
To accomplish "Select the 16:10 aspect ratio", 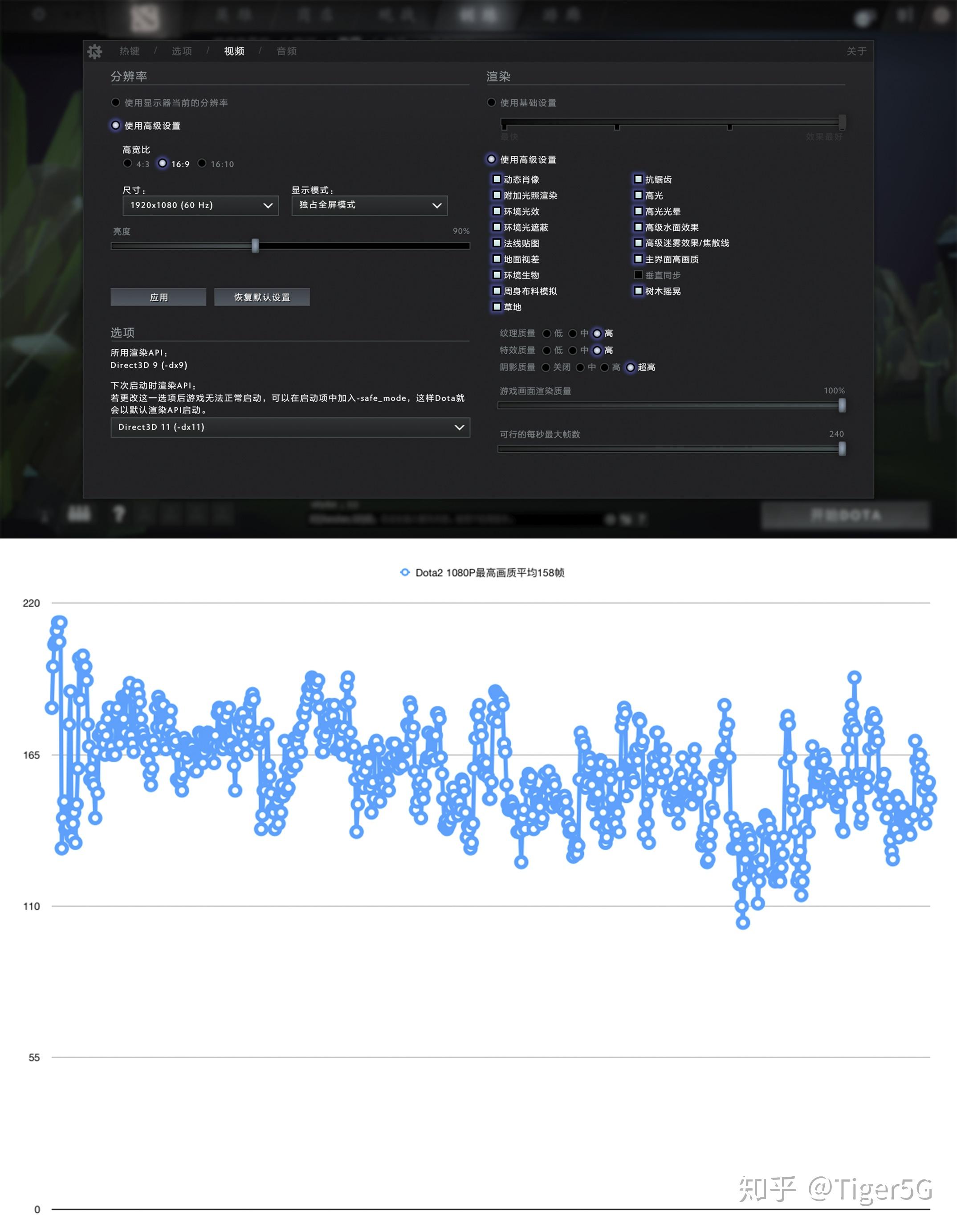I will tap(202, 163).
